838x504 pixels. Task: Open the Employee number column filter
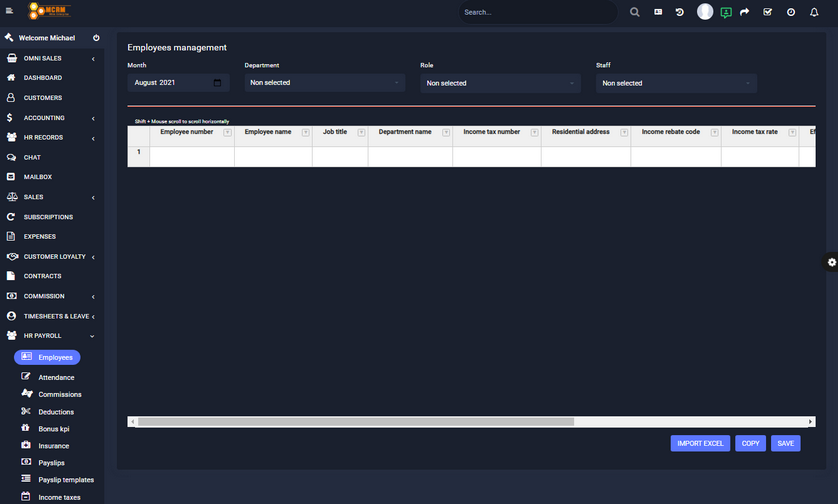click(x=227, y=132)
